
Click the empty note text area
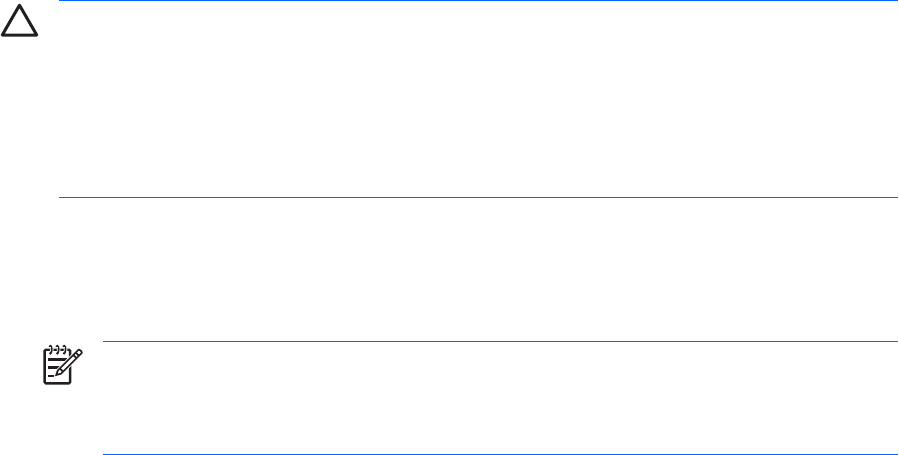click(x=500, y=398)
